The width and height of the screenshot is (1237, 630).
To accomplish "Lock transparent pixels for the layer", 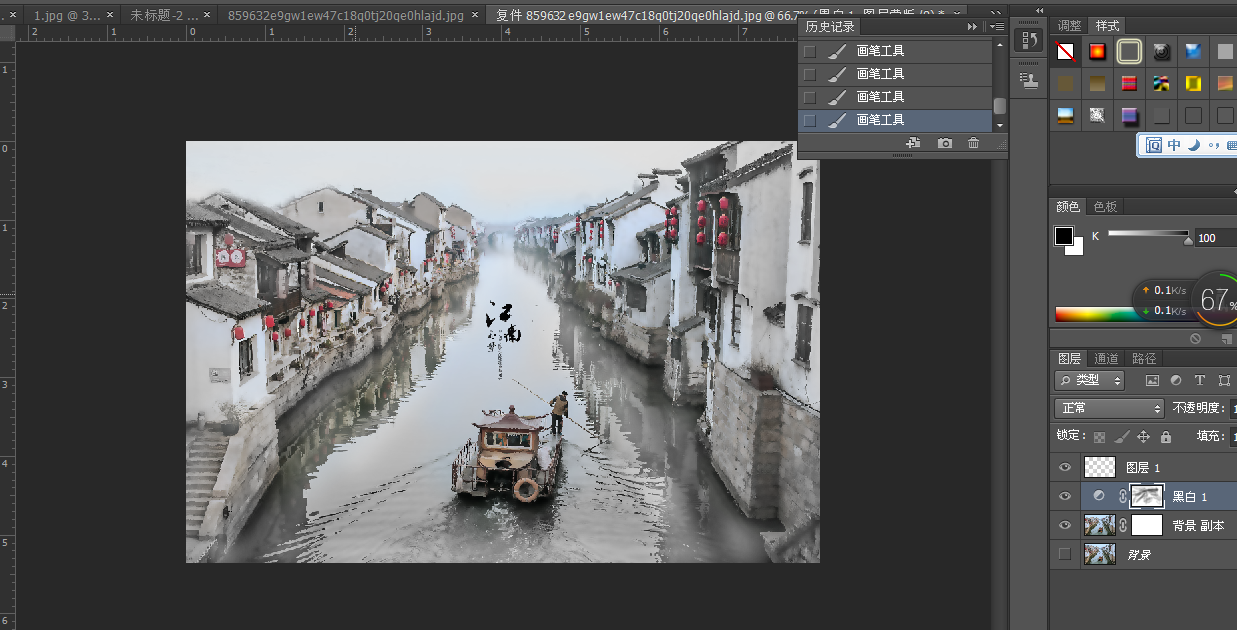I will tap(1100, 437).
